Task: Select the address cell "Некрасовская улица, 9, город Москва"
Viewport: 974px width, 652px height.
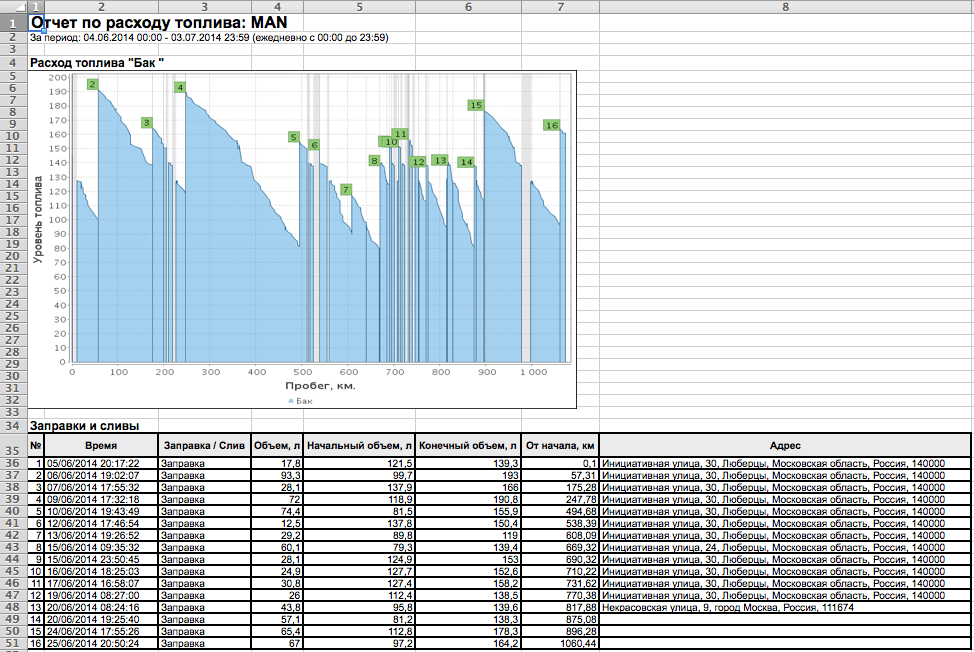Action: (x=785, y=608)
